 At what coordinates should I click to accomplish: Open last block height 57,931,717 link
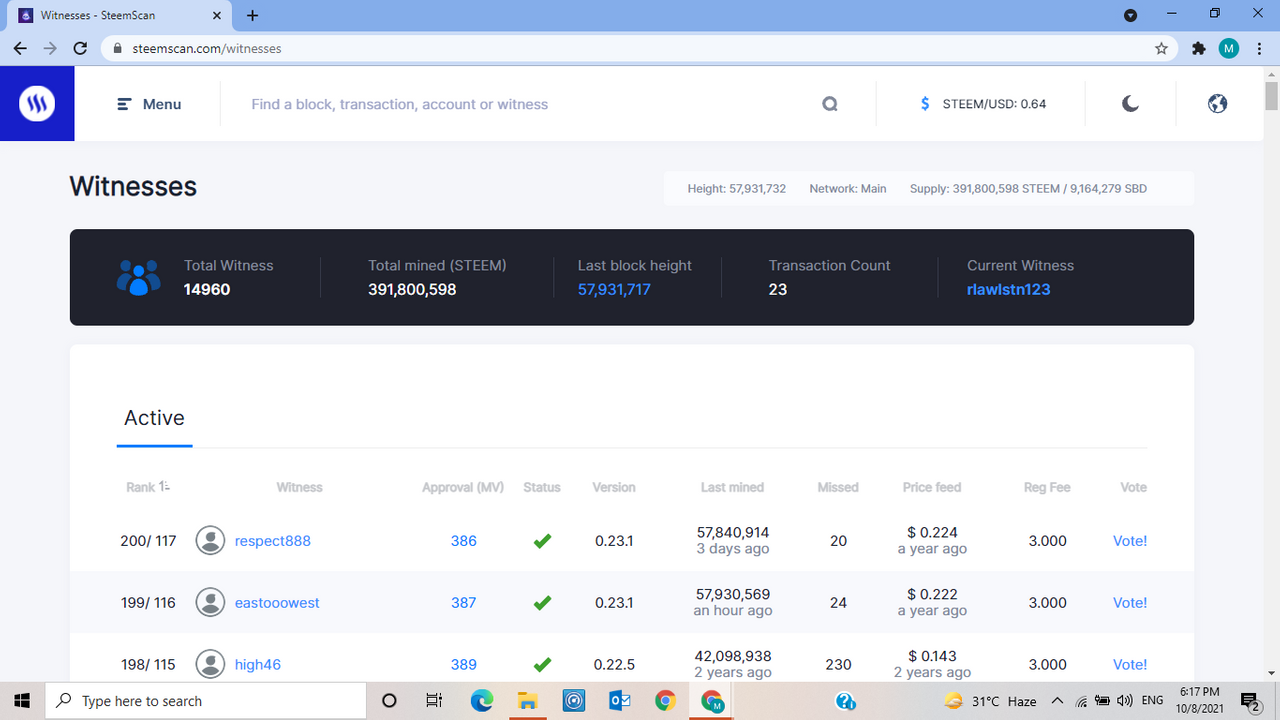click(x=614, y=289)
